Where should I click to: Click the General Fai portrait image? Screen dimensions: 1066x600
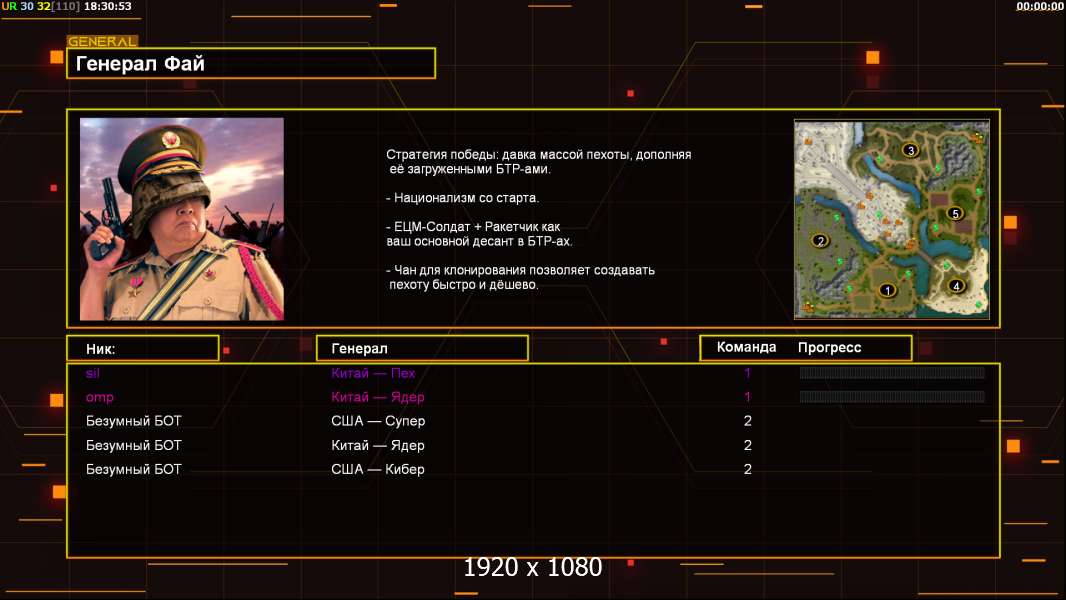tap(182, 219)
